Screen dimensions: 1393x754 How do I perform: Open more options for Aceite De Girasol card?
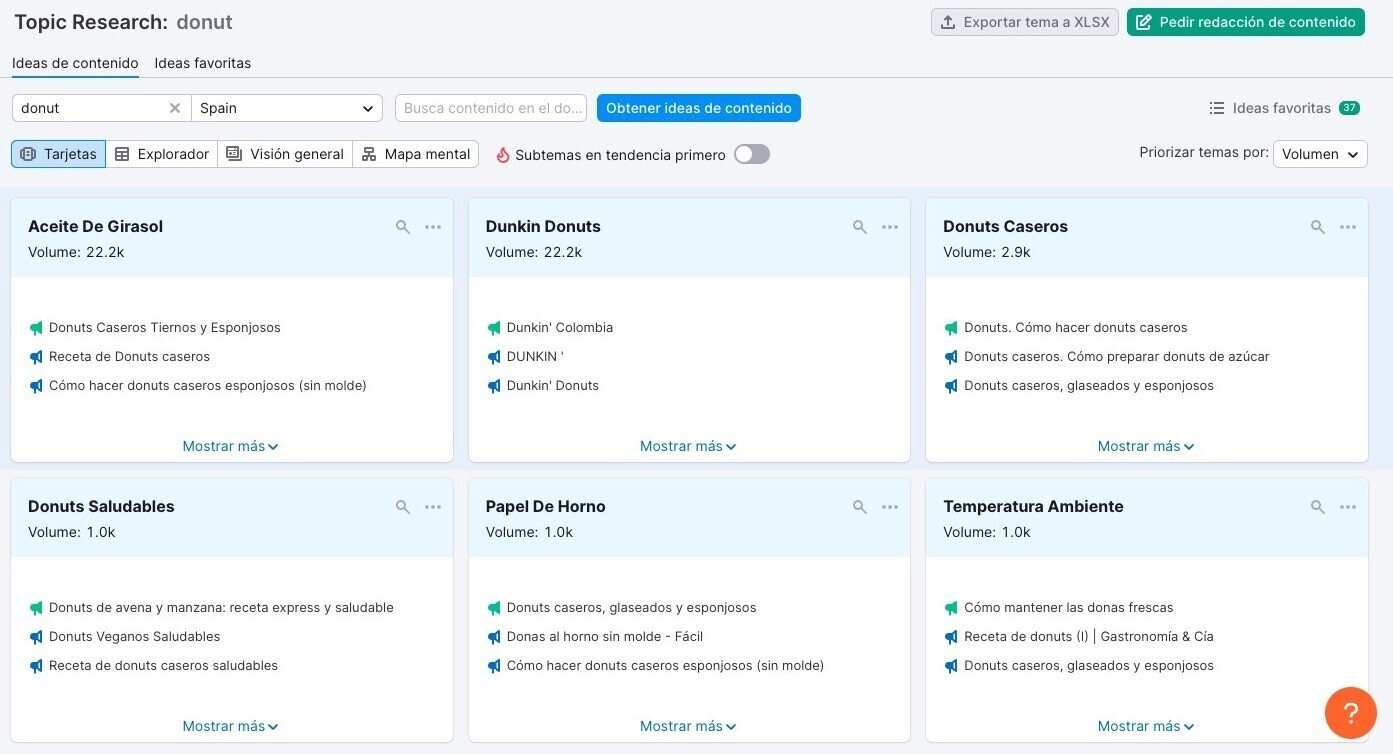433,227
